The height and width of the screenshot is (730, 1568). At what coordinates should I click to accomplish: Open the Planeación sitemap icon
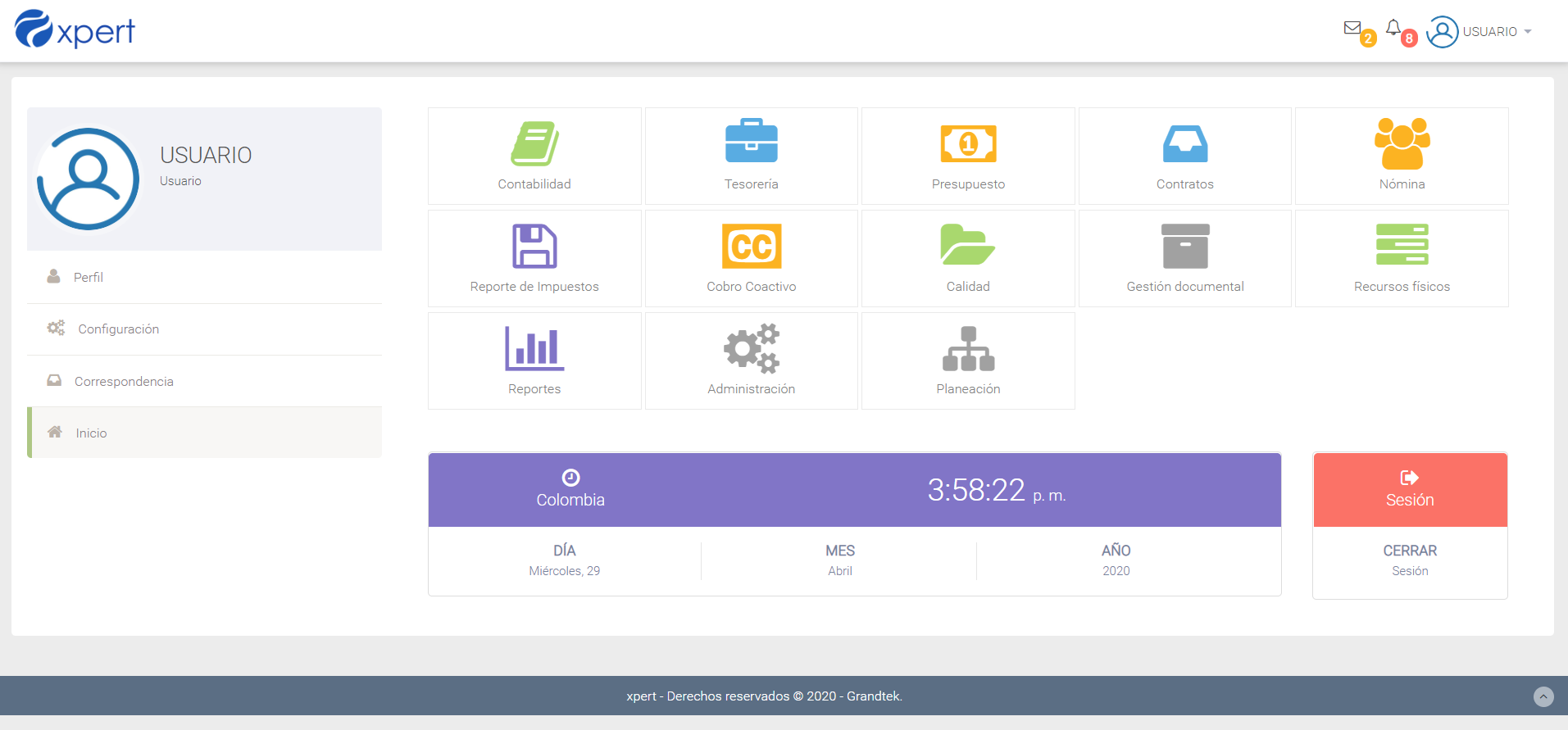click(x=968, y=348)
